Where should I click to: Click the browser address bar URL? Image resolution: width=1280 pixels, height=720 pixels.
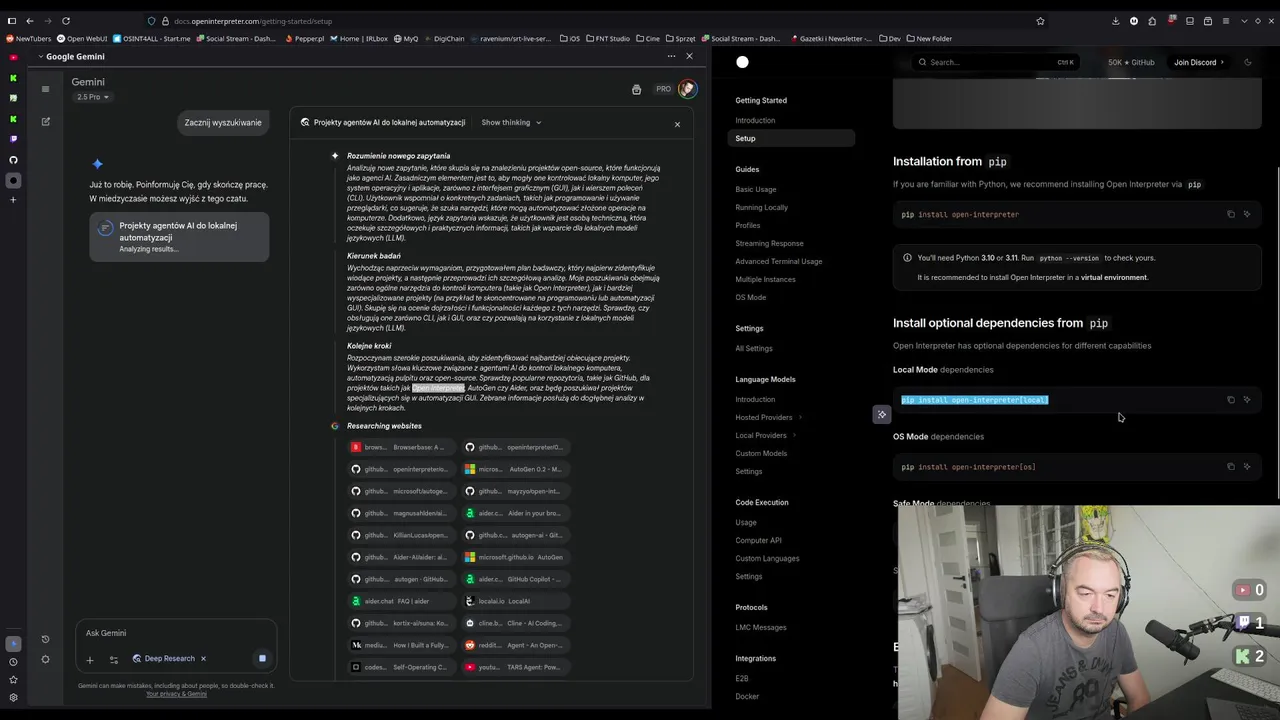click(253, 21)
